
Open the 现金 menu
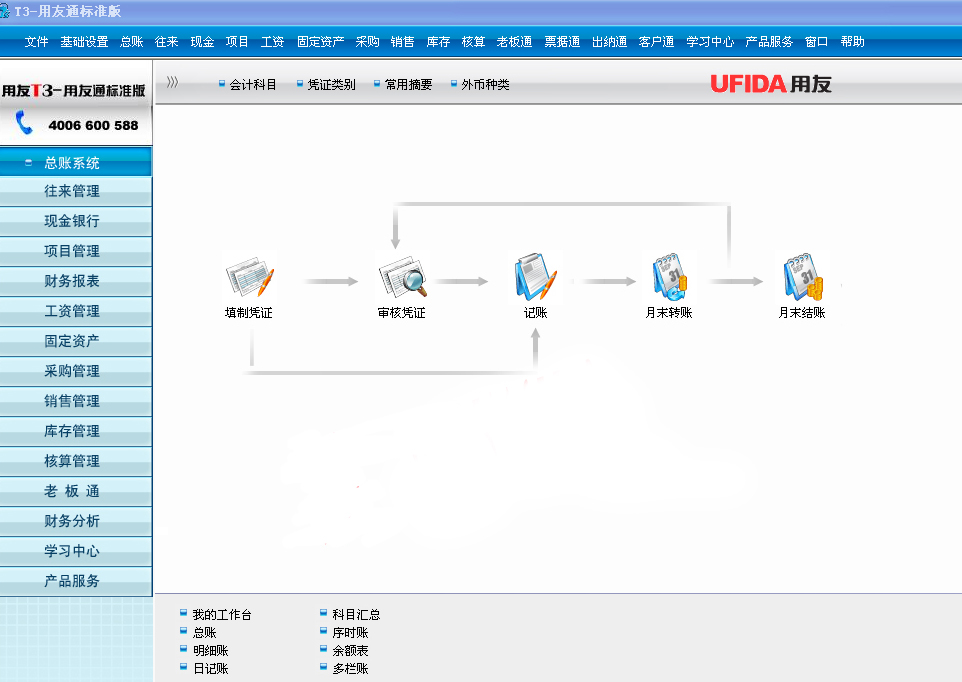coord(202,42)
